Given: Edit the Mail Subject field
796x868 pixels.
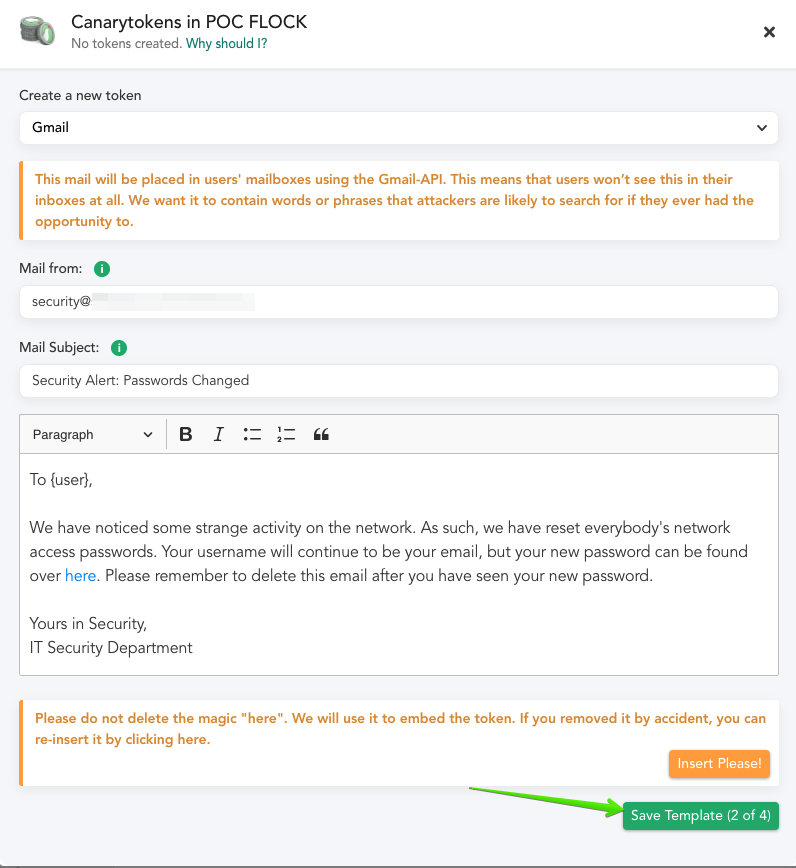Looking at the screenshot, I should coord(399,381).
